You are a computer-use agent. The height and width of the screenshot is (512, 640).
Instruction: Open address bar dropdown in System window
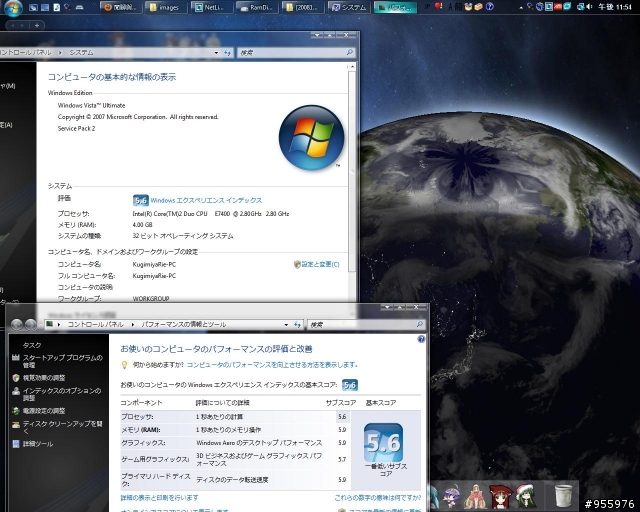pos(216,53)
